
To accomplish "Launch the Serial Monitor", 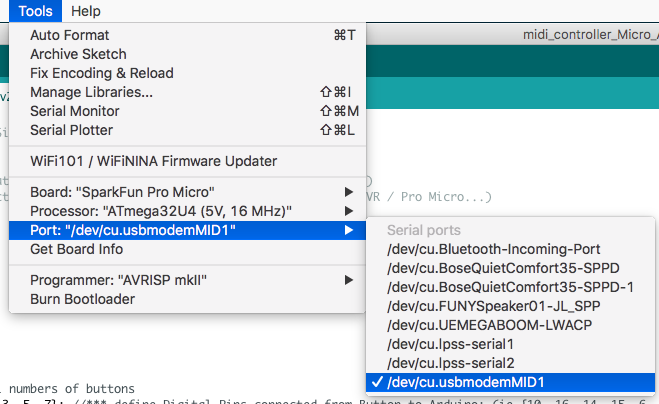I will click(x=75, y=111).
